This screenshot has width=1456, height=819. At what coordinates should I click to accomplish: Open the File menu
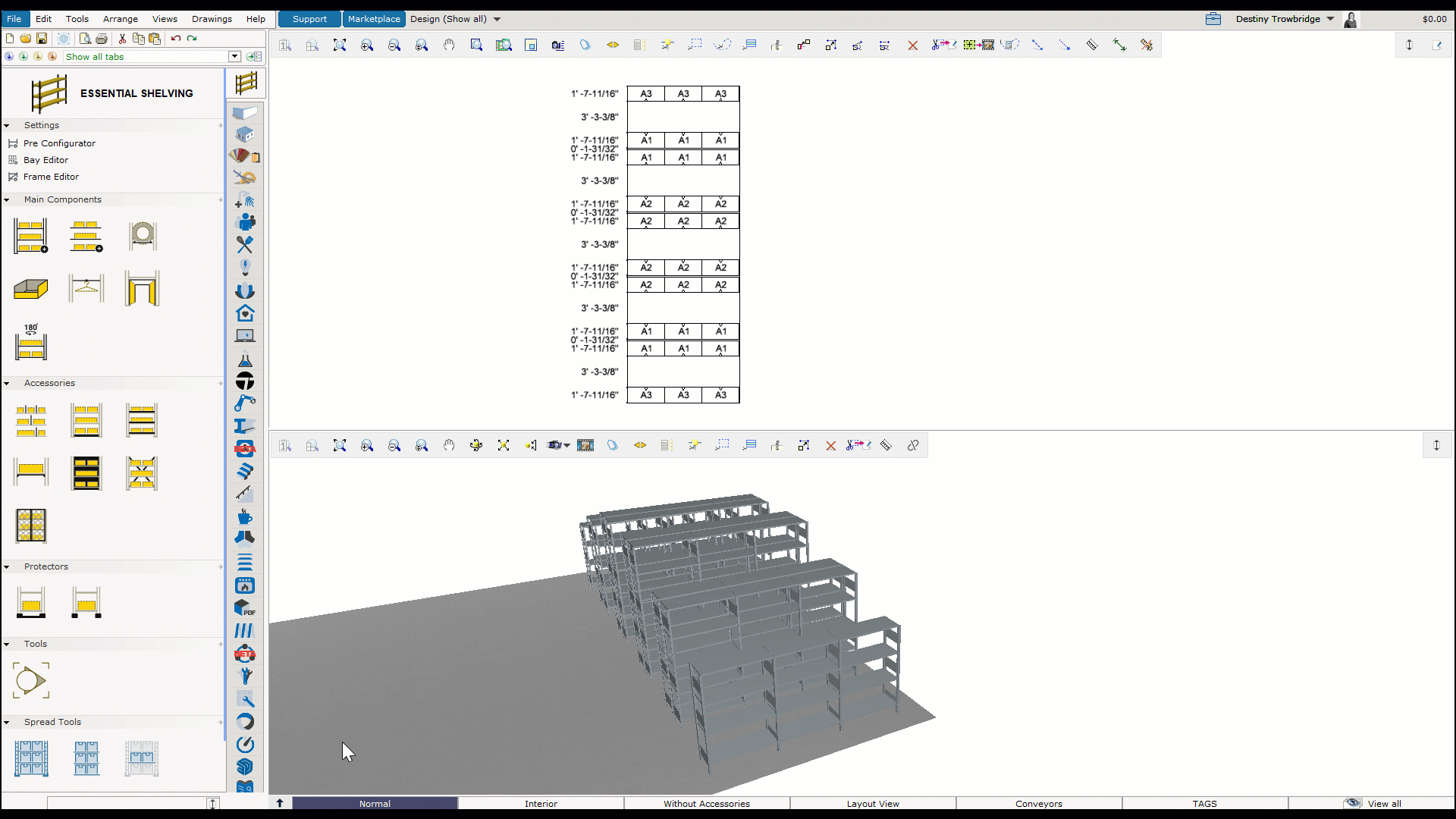[14, 19]
